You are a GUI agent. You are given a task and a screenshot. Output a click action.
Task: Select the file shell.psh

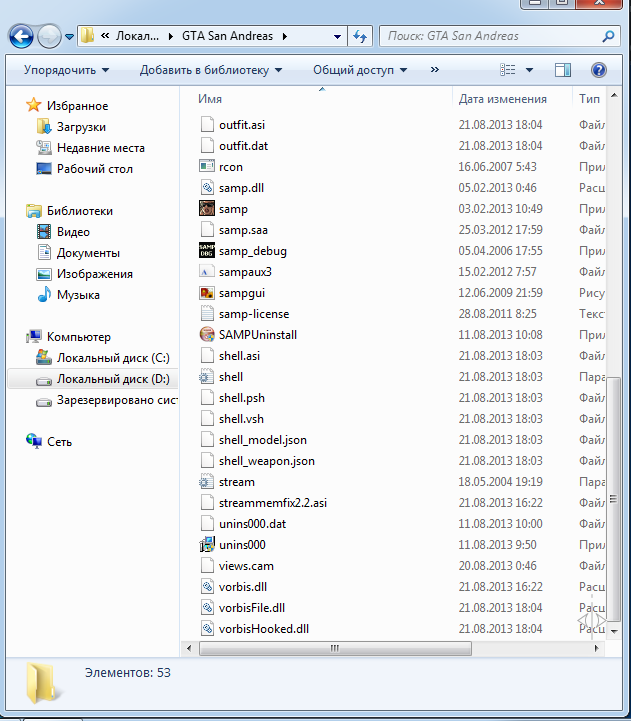[242, 398]
